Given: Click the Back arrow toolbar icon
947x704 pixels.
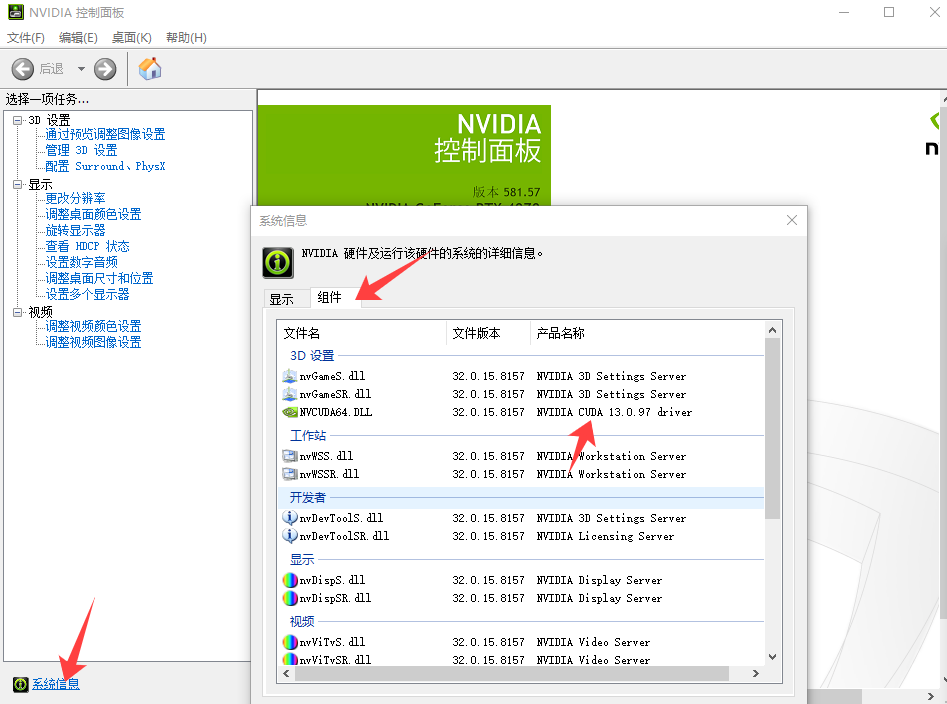Looking at the screenshot, I should [23, 69].
